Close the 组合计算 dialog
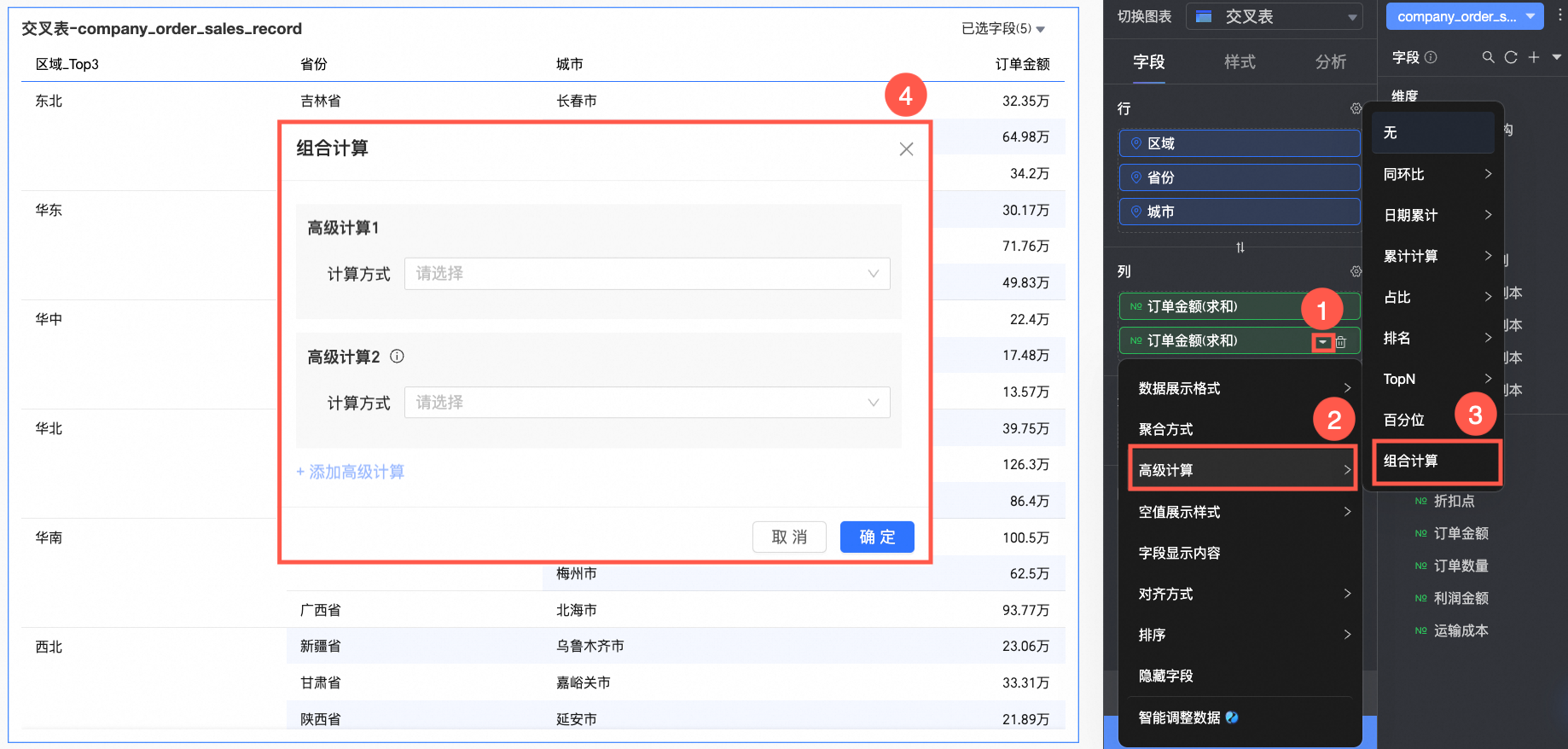The width and height of the screenshot is (1568, 749). tap(906, 149)
